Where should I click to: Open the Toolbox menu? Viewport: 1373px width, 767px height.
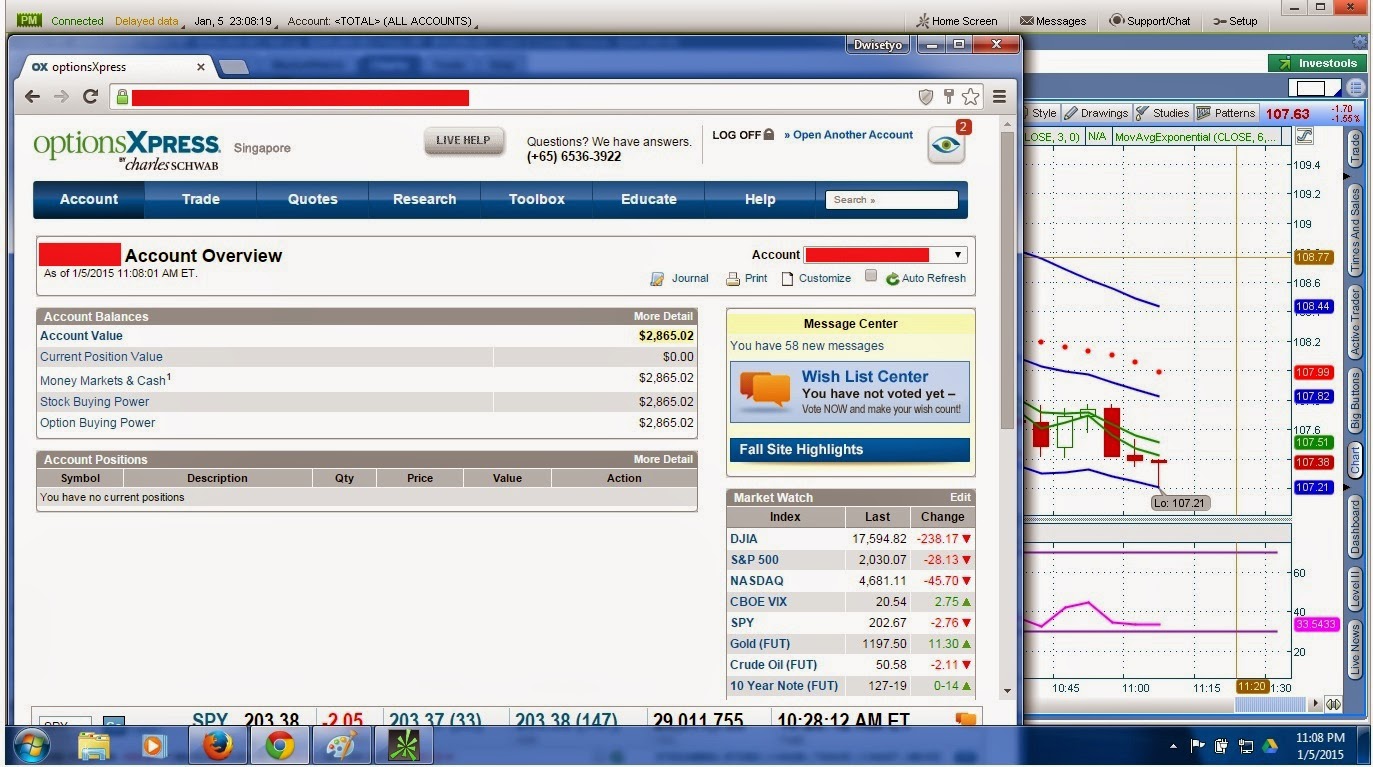point(537,199)
